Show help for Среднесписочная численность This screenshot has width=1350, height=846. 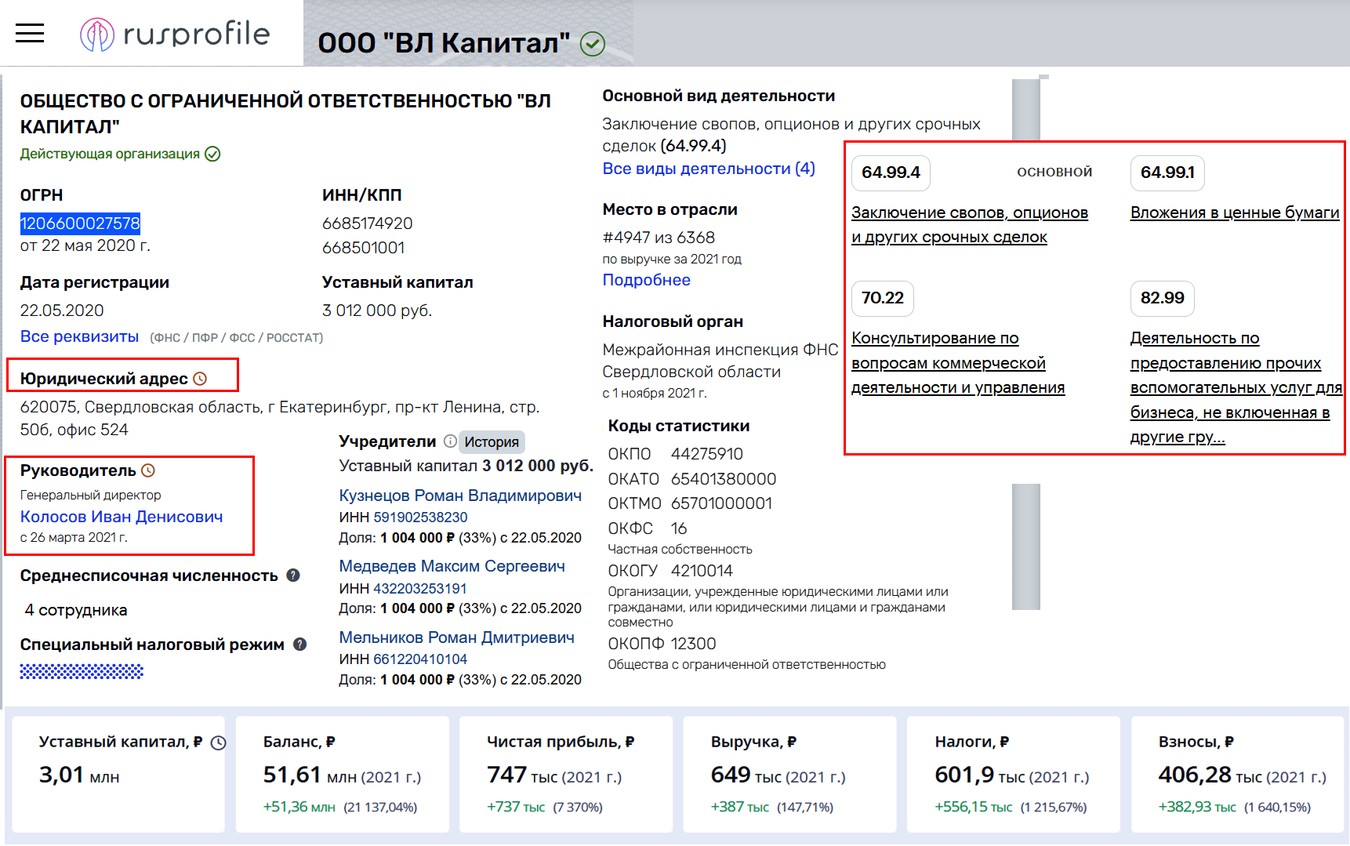coord(293,575)
